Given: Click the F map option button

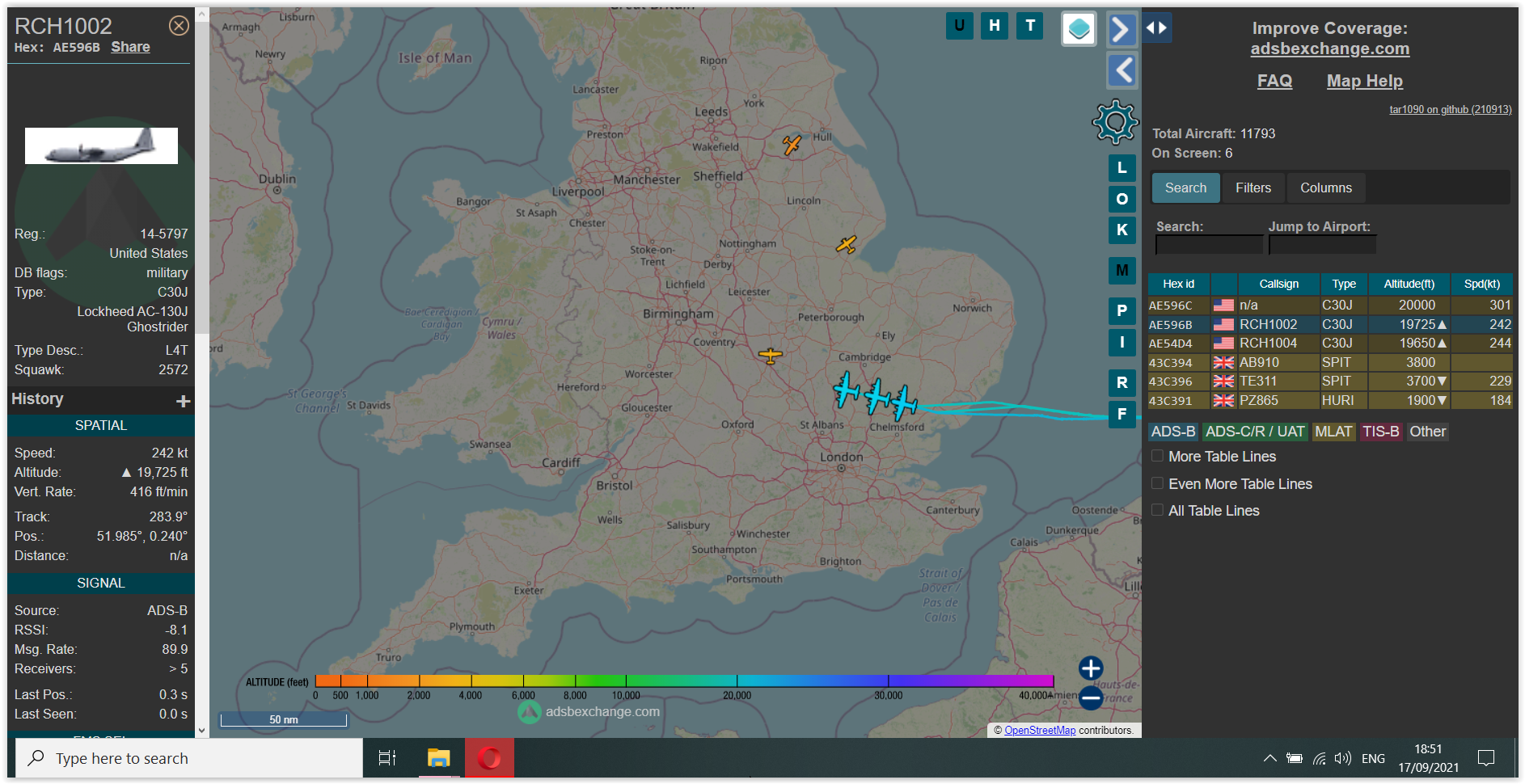Looking at the screenshot, I should point(1122,414).
